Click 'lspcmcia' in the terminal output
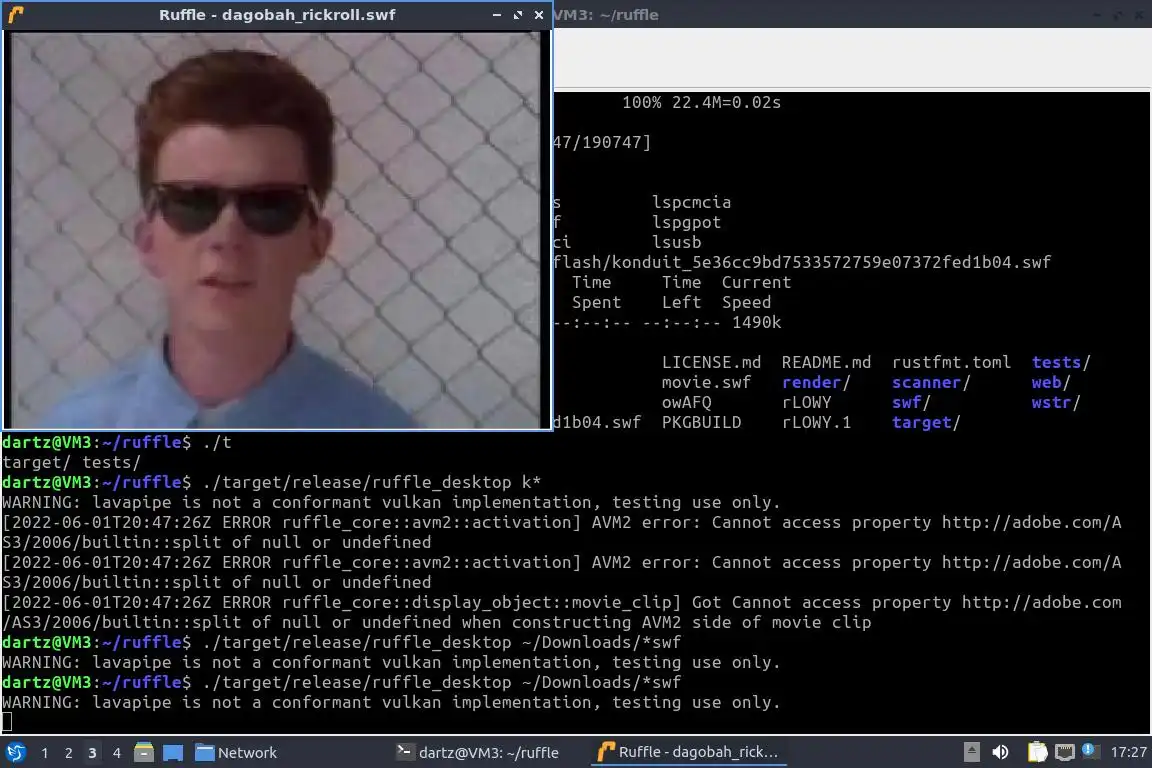Image resolution: width=1152 pixels, height=768 pixels. click(691, 202)
